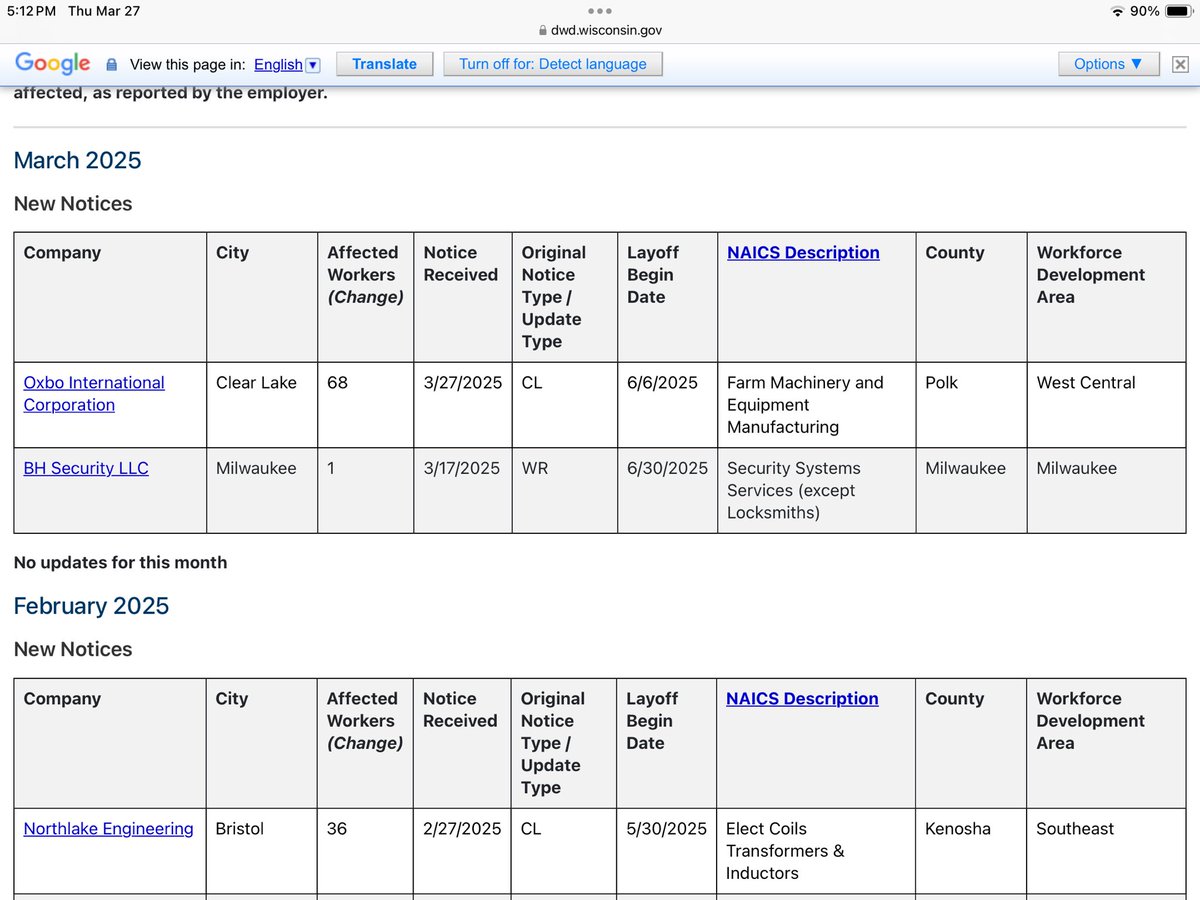Tap the dwd.wisconsin.gov address bar
Screen dimensions: 1200x900
click(600, 30)
